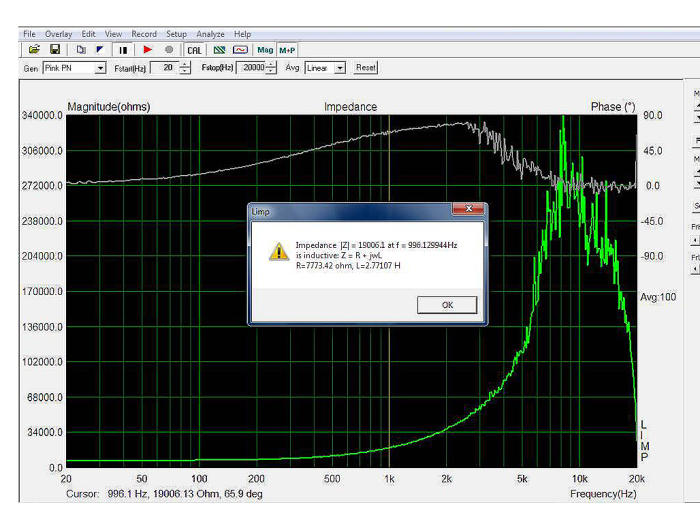Click the green grid setup icon
Screen dimensions: 700x526
(219, 50)
